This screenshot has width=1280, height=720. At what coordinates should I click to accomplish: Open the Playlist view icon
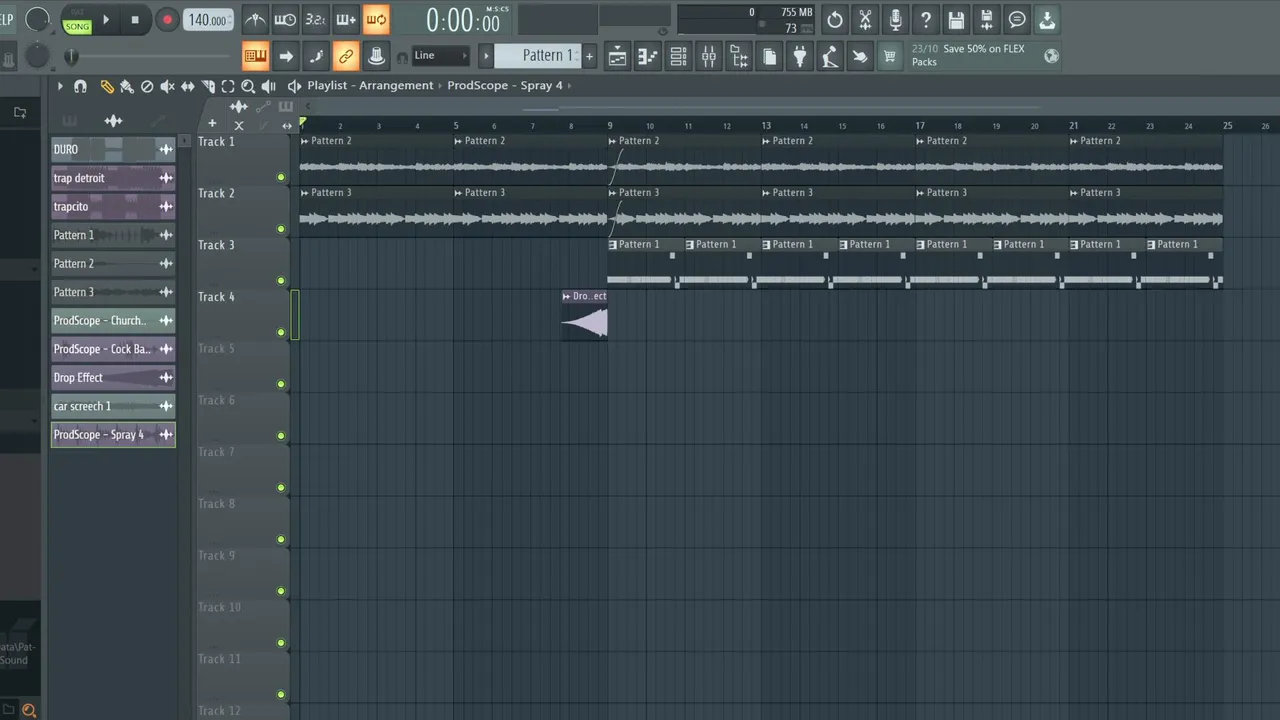(618, 56)
